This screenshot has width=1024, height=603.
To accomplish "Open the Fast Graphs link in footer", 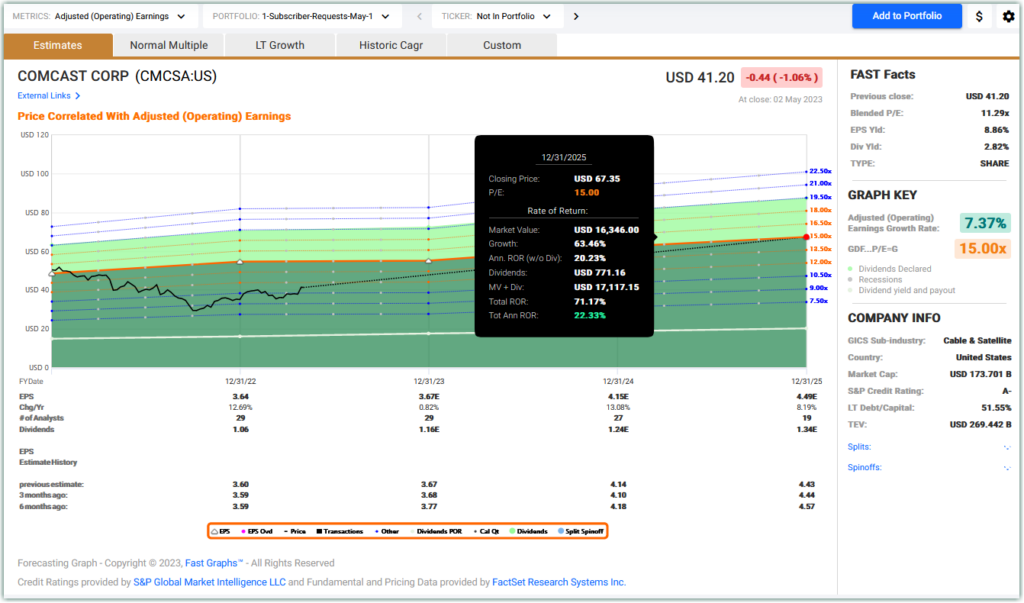I will pyautogui.click(x=214, y=563).
